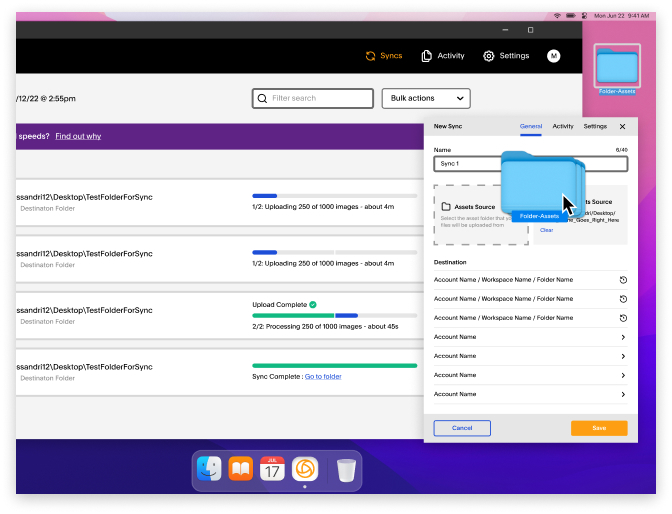The image size is (672, 514).
Task: Click the folder icon beside Assets Source
Action: [x=446, y=207]
